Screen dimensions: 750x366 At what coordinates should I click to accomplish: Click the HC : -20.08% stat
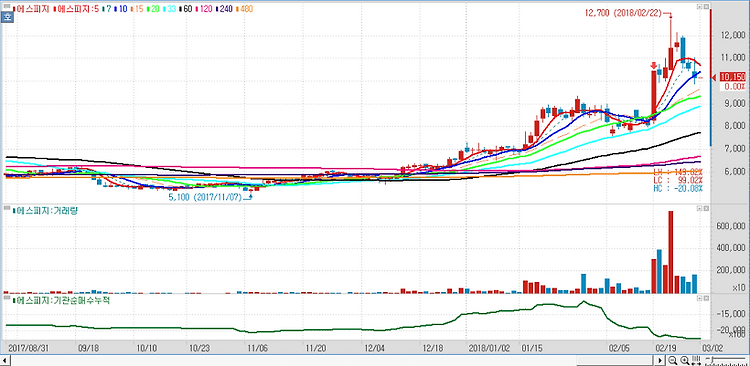point(678,189)
